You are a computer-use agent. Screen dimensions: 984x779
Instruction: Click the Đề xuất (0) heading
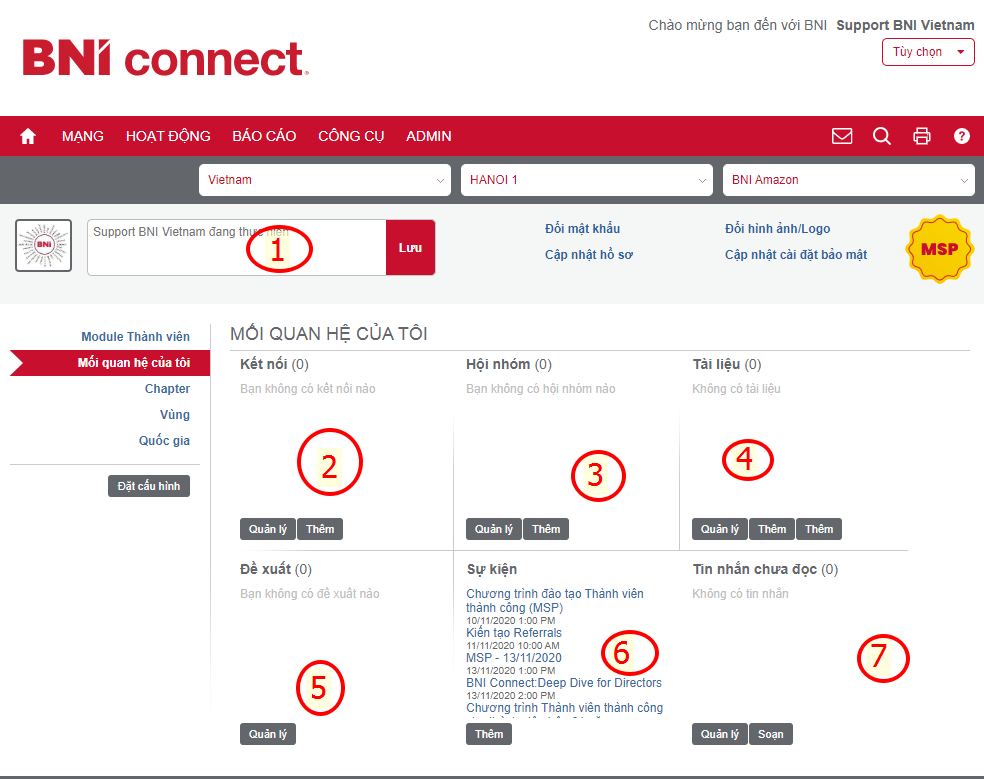276,569
